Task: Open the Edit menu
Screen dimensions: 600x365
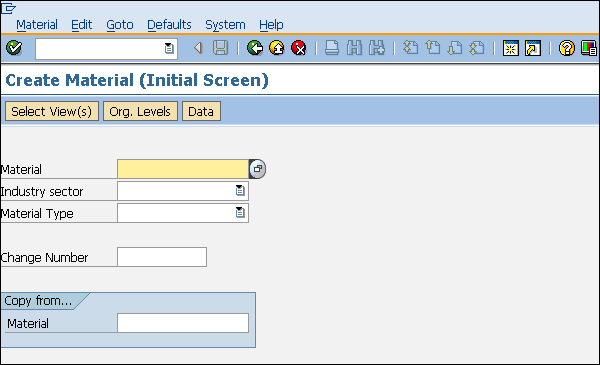Action: [x=82, y=25]
